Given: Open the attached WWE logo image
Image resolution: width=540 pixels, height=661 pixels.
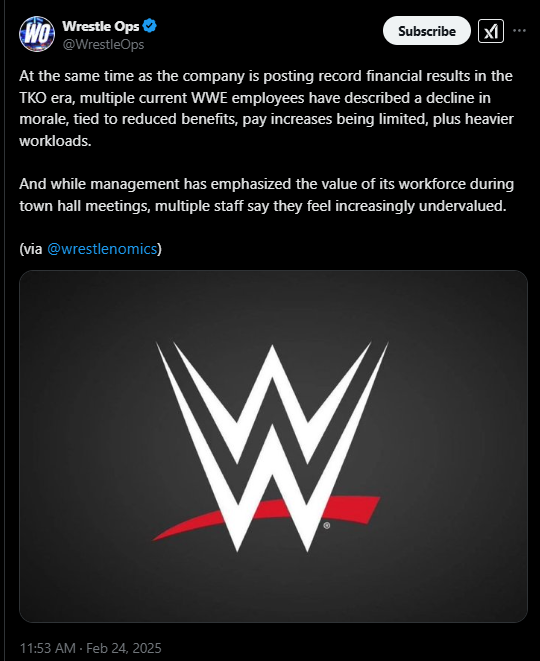Looking at the screenshot, I should pyautogui.click(x=273, y=446).
